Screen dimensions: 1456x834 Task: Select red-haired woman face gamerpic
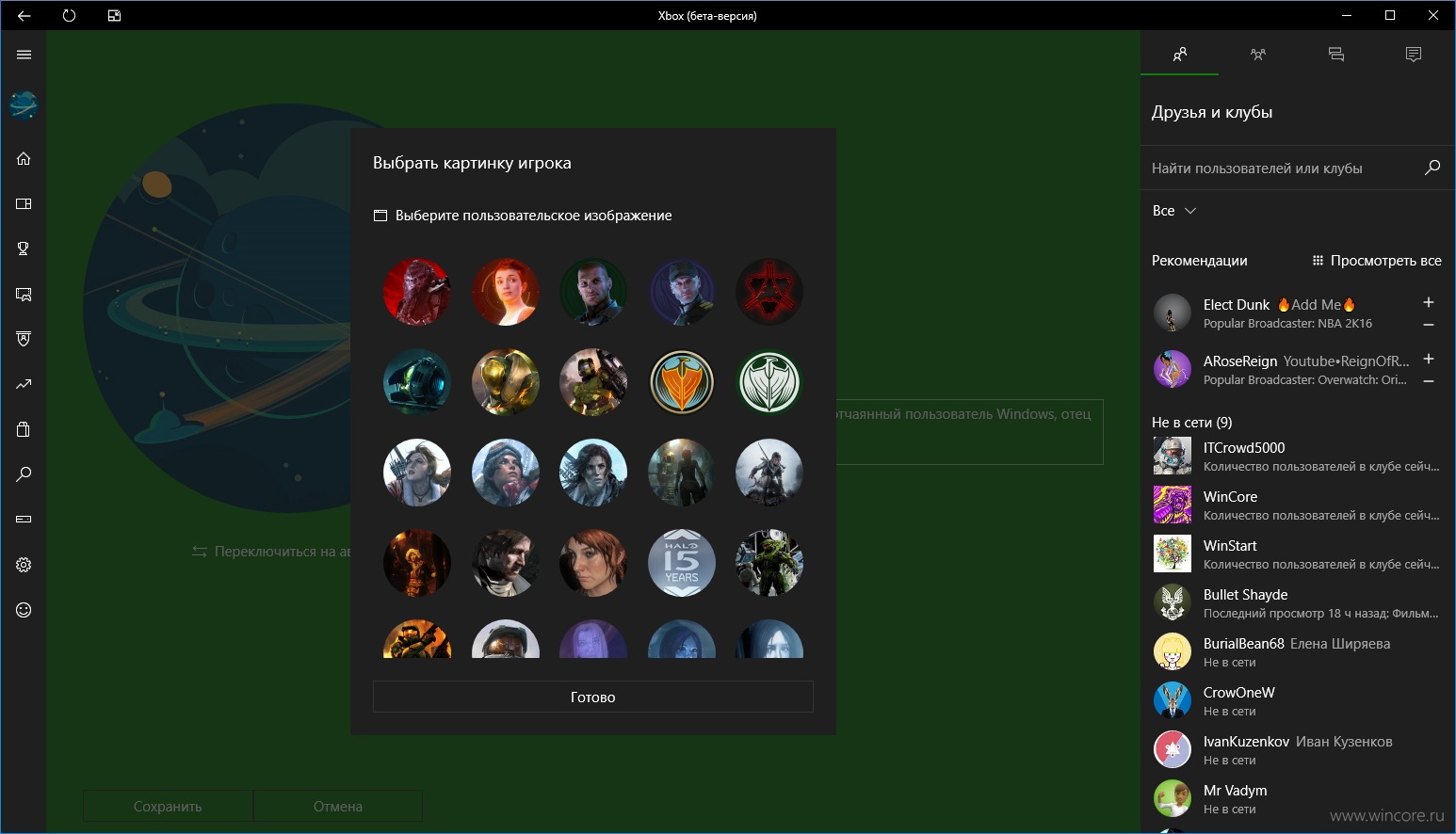point(593,563)
